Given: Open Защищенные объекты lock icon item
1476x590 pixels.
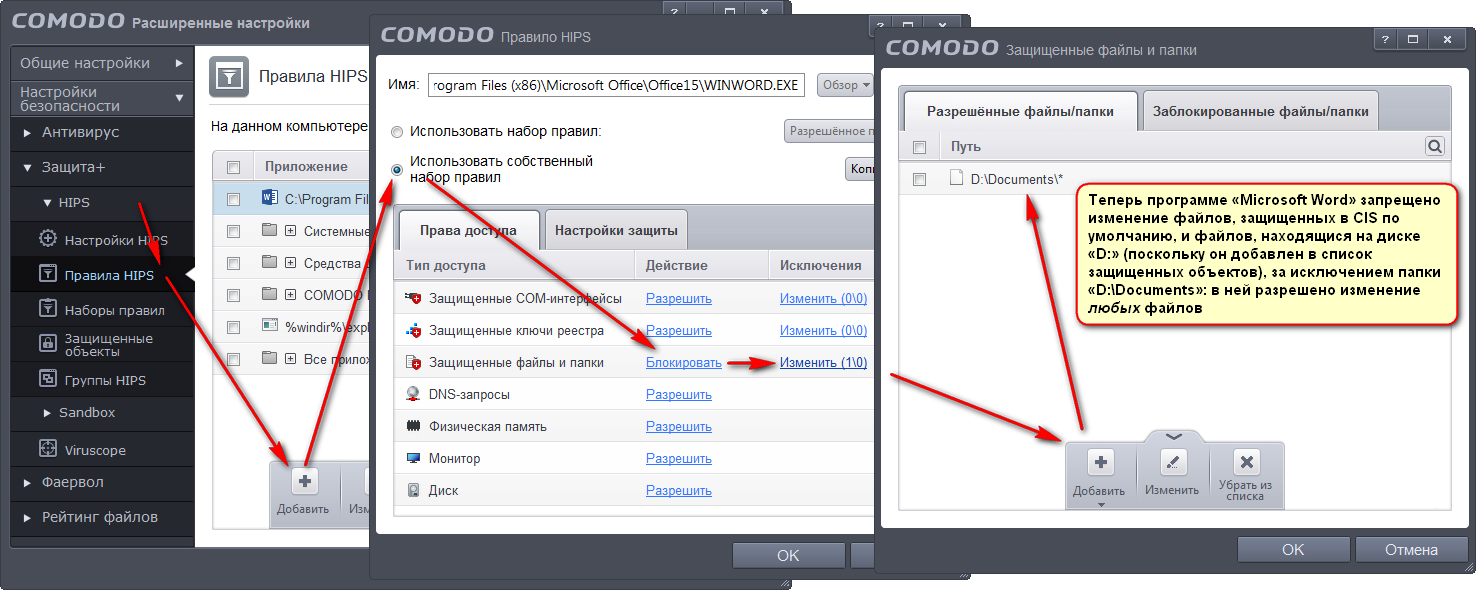Looking at the screenshot, I should 47,344.
